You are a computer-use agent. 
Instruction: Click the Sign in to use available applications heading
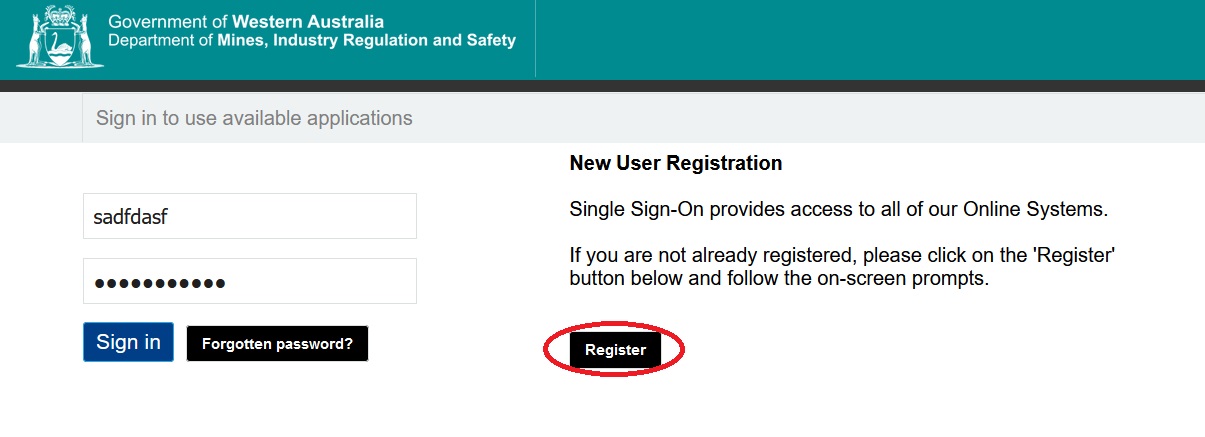coord(254,118)
